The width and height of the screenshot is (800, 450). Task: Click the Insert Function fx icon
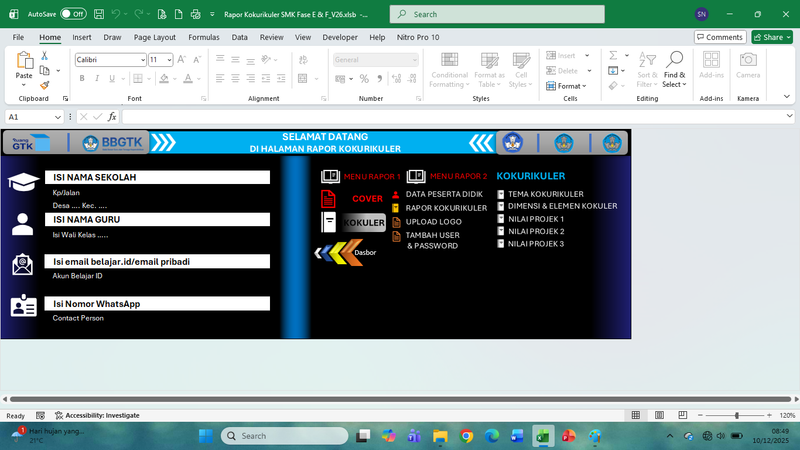point(112,117)
